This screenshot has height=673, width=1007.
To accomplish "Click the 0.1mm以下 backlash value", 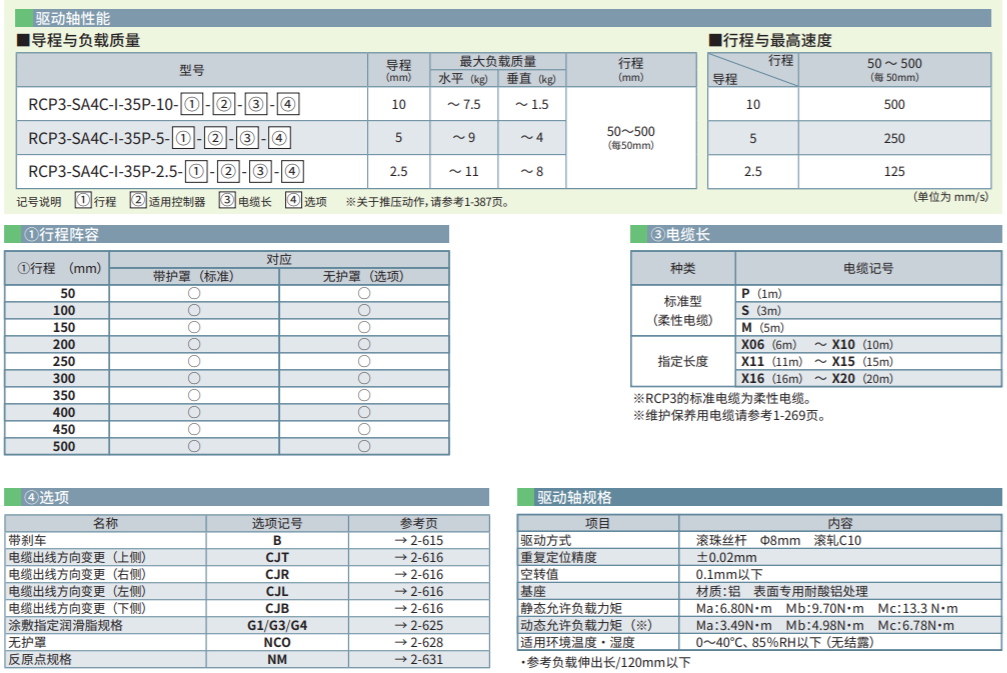I will click(x=729, y=575).
